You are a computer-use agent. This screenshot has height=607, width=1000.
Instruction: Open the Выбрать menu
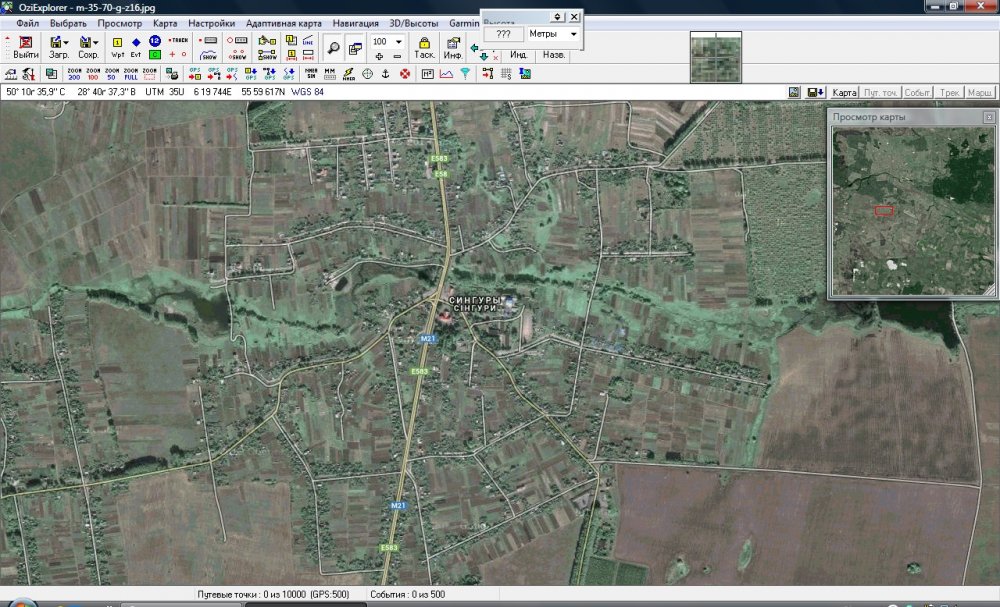pos(68,23)
